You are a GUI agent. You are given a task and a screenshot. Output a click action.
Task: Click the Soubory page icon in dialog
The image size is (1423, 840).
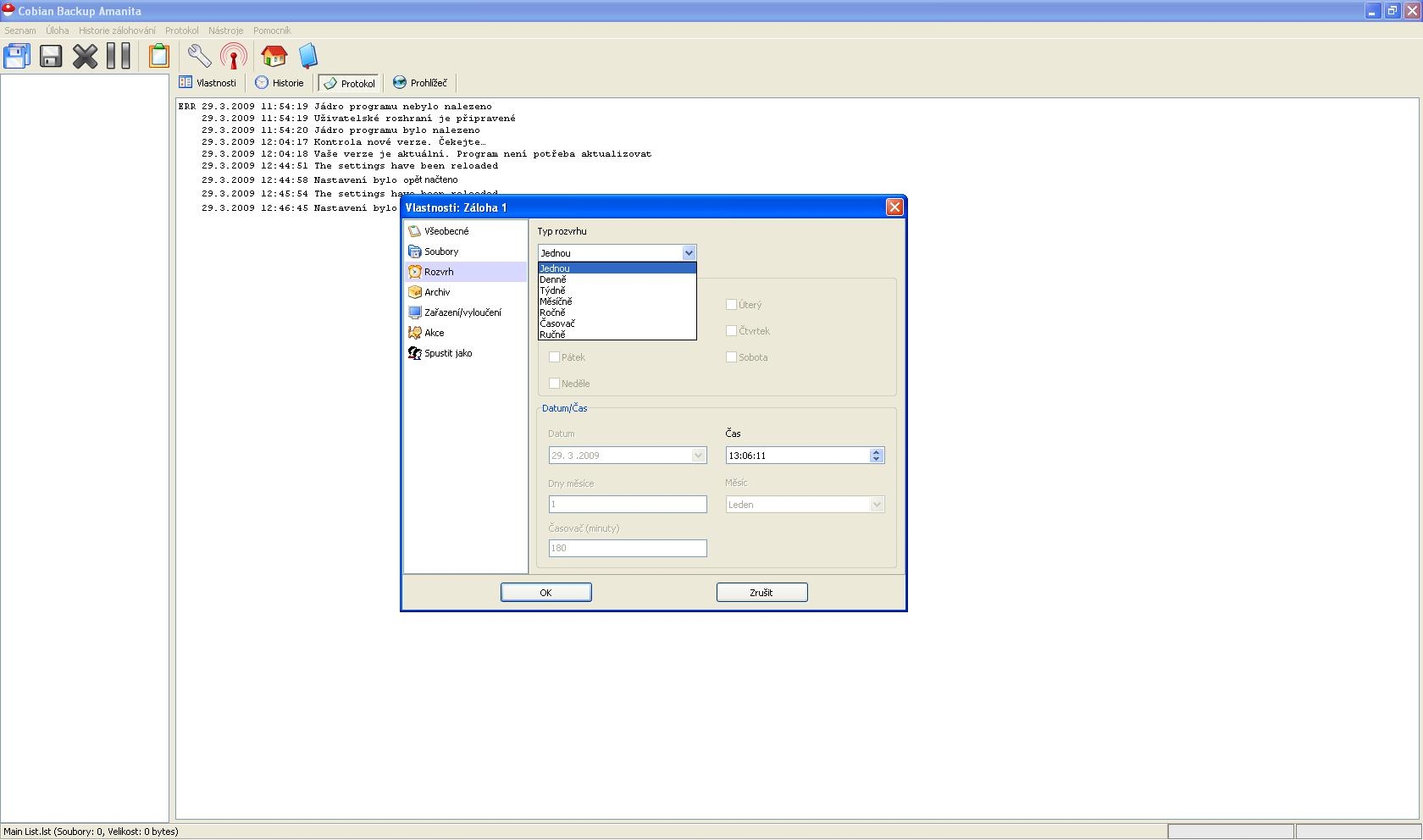tap(414, 251)
